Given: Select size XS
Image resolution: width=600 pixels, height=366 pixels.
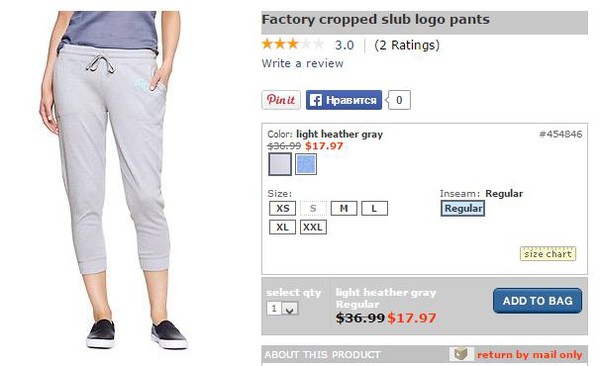Looking at the screenshot, I should pos(282,208).
